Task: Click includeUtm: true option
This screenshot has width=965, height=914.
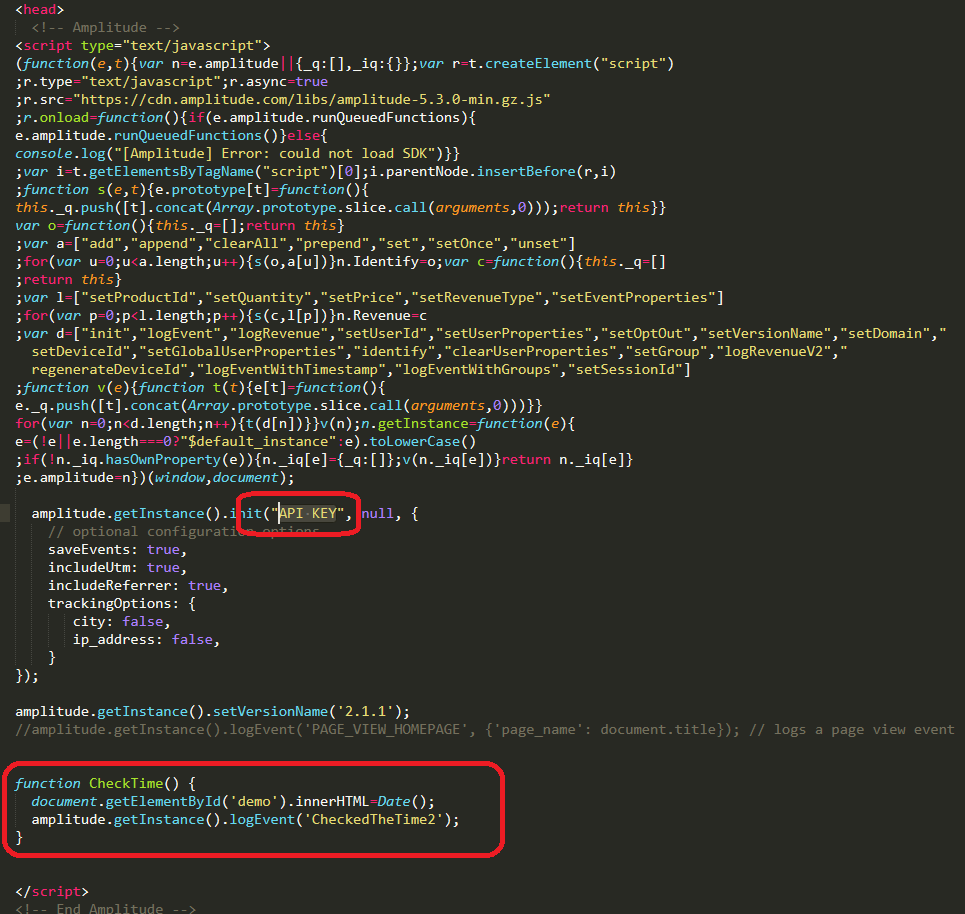Action: tap(117, 567)
